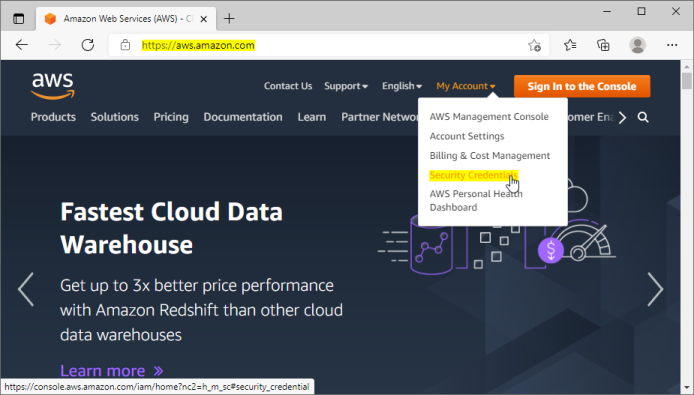Viewport: 694px width, 395px height.
Task: Click the forward navigation arrow
Action: coord(54,45)
